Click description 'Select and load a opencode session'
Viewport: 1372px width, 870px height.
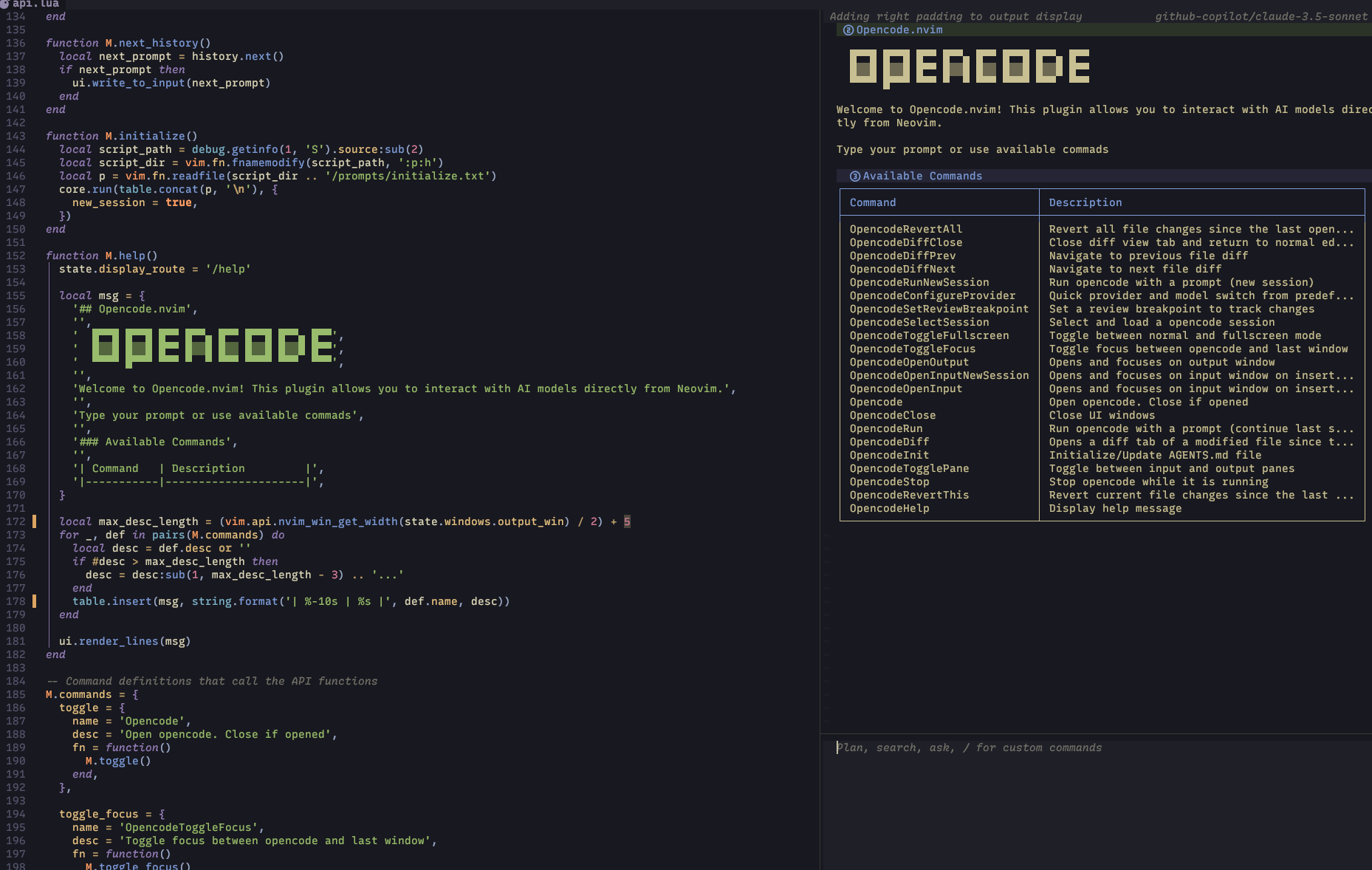click(x=1162, y=322)
